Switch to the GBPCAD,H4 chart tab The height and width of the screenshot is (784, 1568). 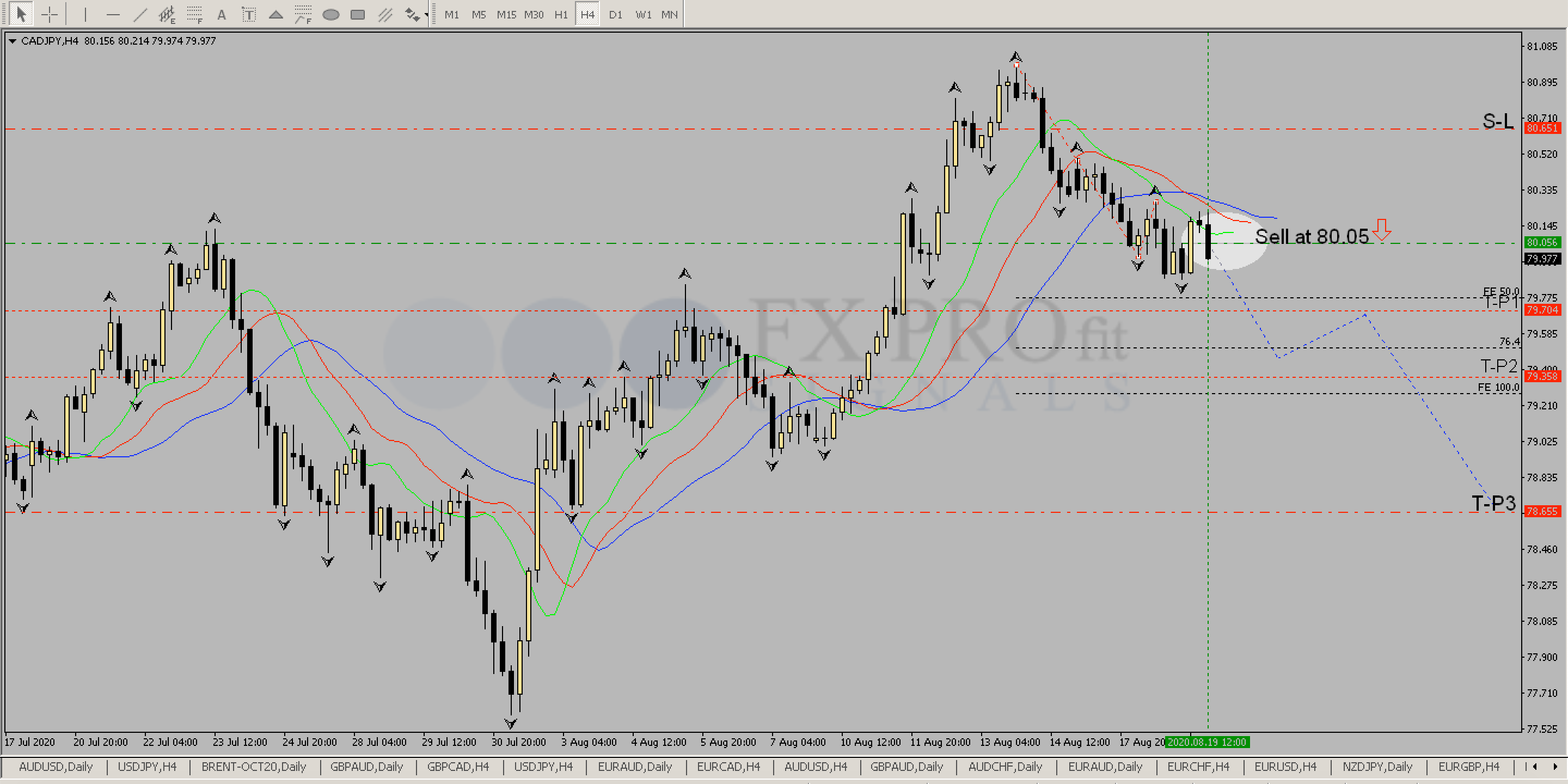click(x=458, y=767)
